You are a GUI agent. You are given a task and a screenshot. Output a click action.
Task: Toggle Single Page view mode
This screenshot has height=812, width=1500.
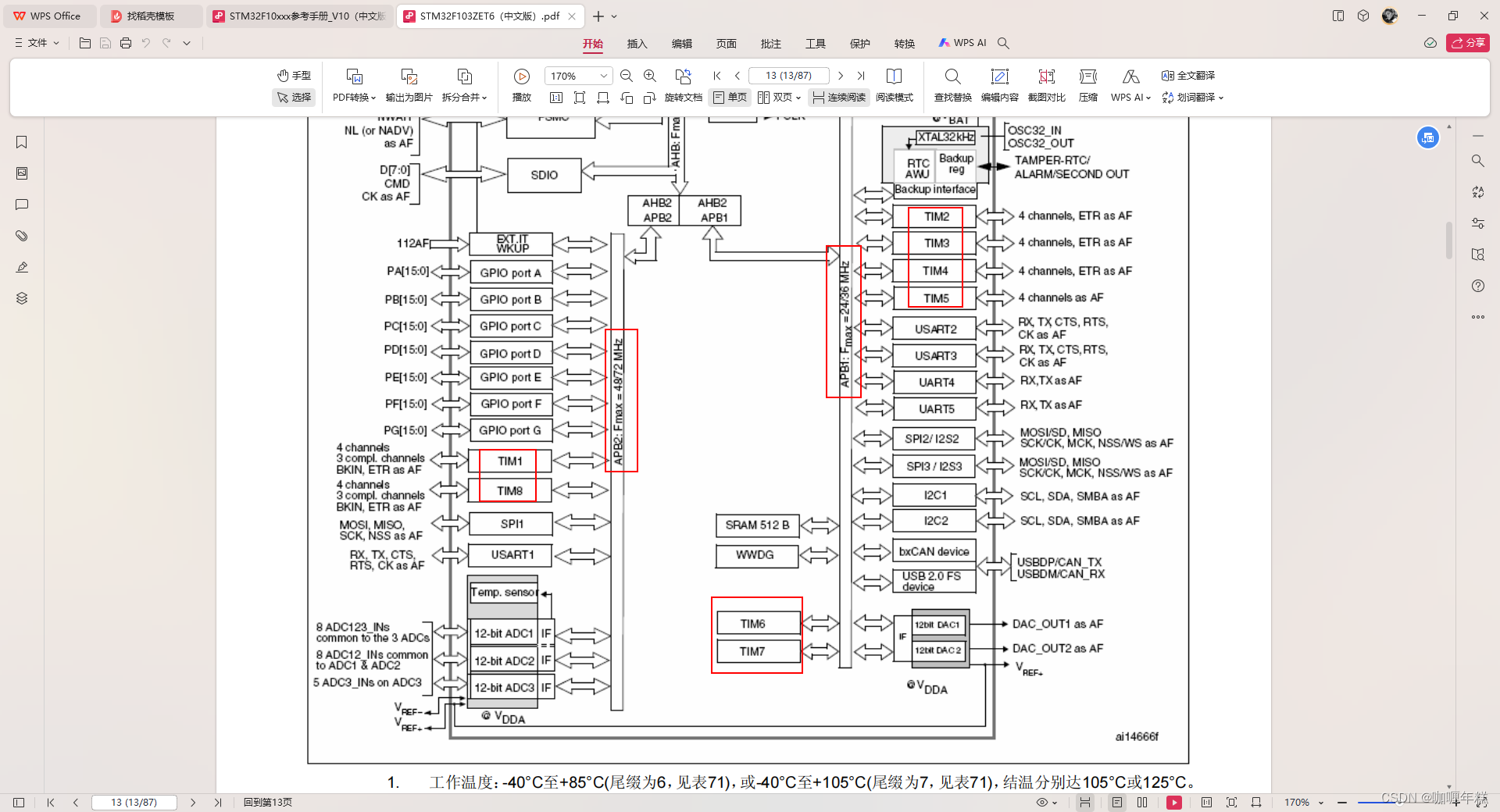[730, 98]
